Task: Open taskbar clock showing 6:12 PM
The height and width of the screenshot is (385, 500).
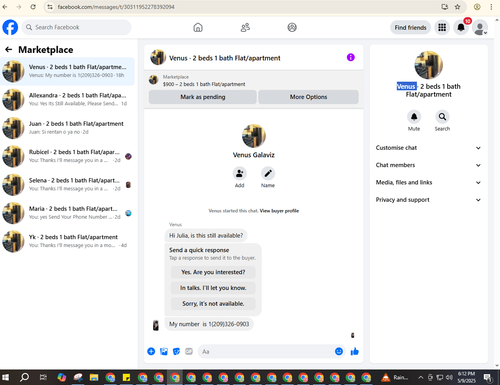Action: [x=466, y=377]
